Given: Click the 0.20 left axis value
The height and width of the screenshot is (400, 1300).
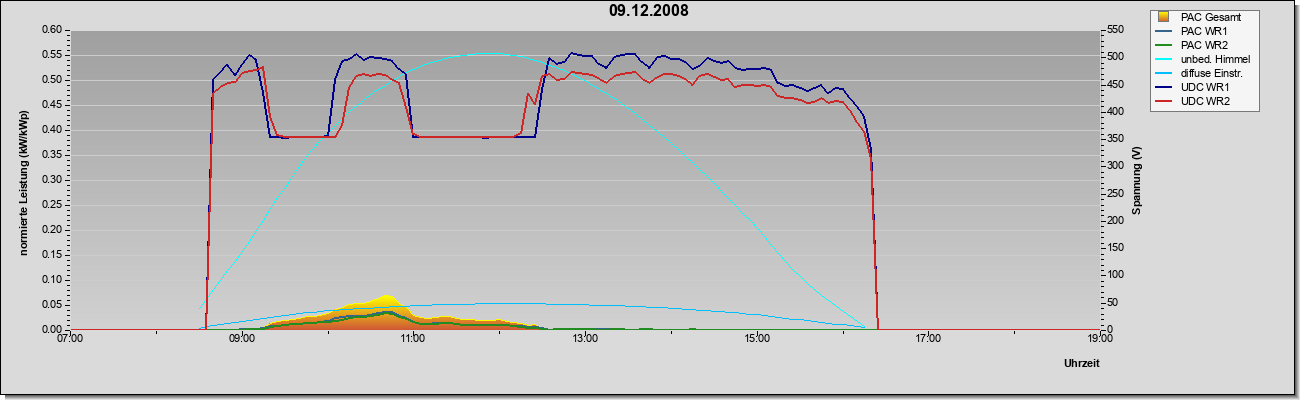Looking at the screenshot, I should coord(52,230).
